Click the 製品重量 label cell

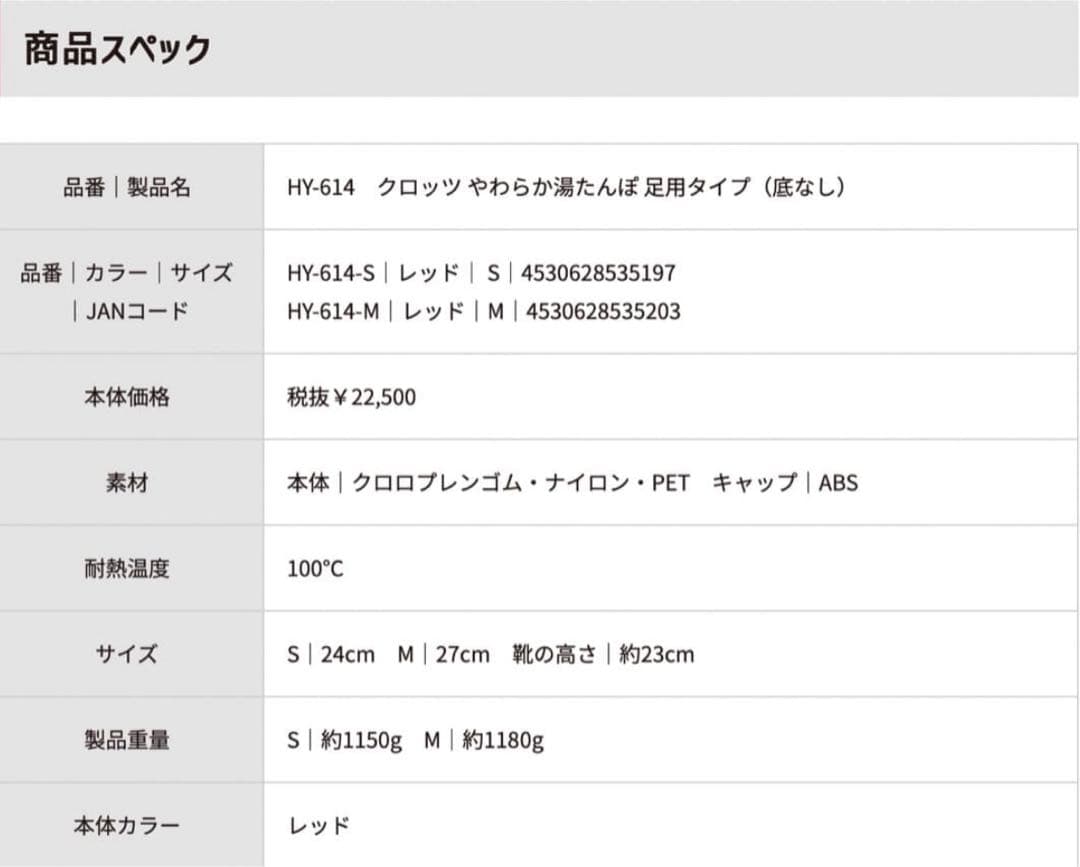point(132,740)
